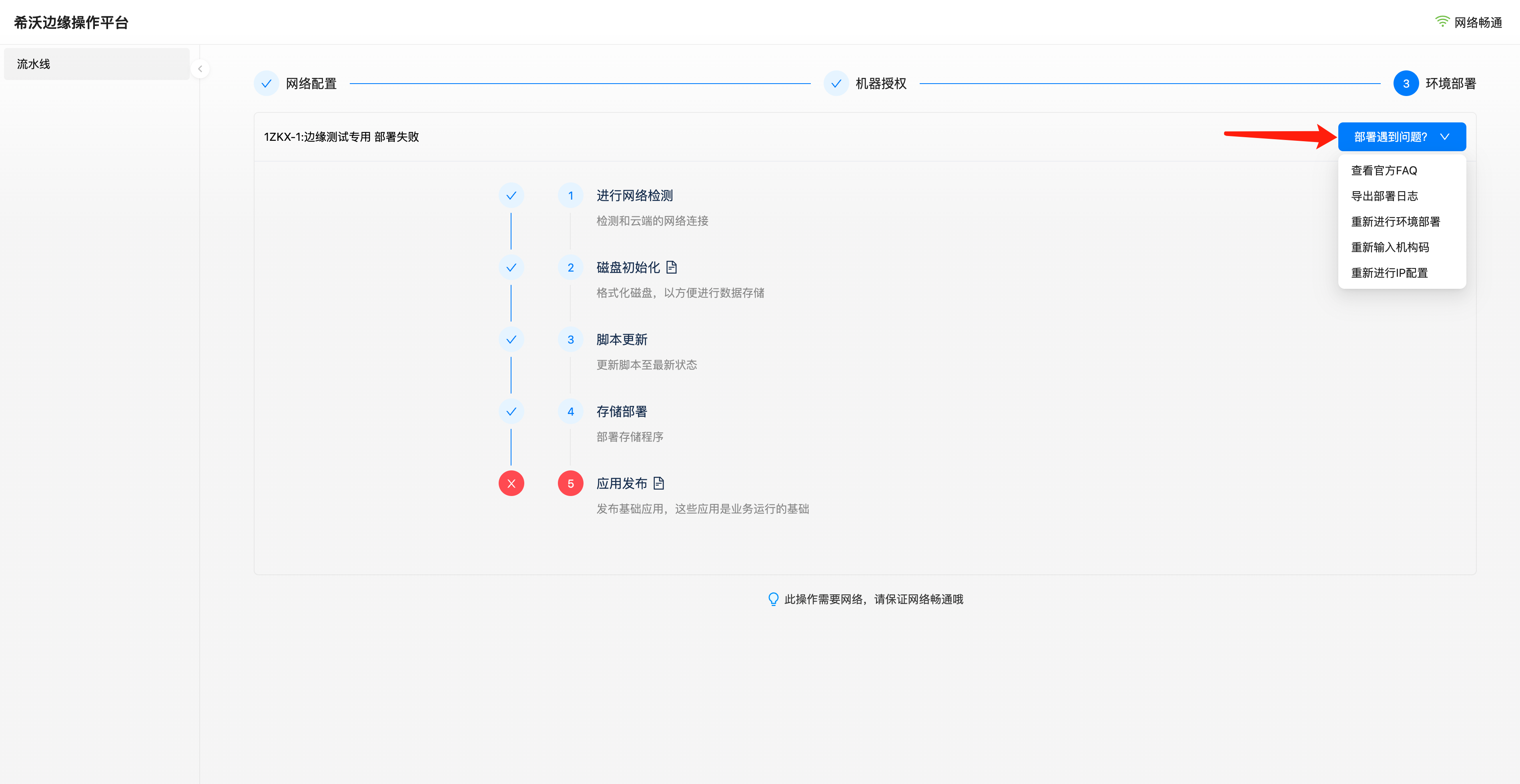Click the red failed X status icon
Viewport: 1520px width, 784px height.
511,483
